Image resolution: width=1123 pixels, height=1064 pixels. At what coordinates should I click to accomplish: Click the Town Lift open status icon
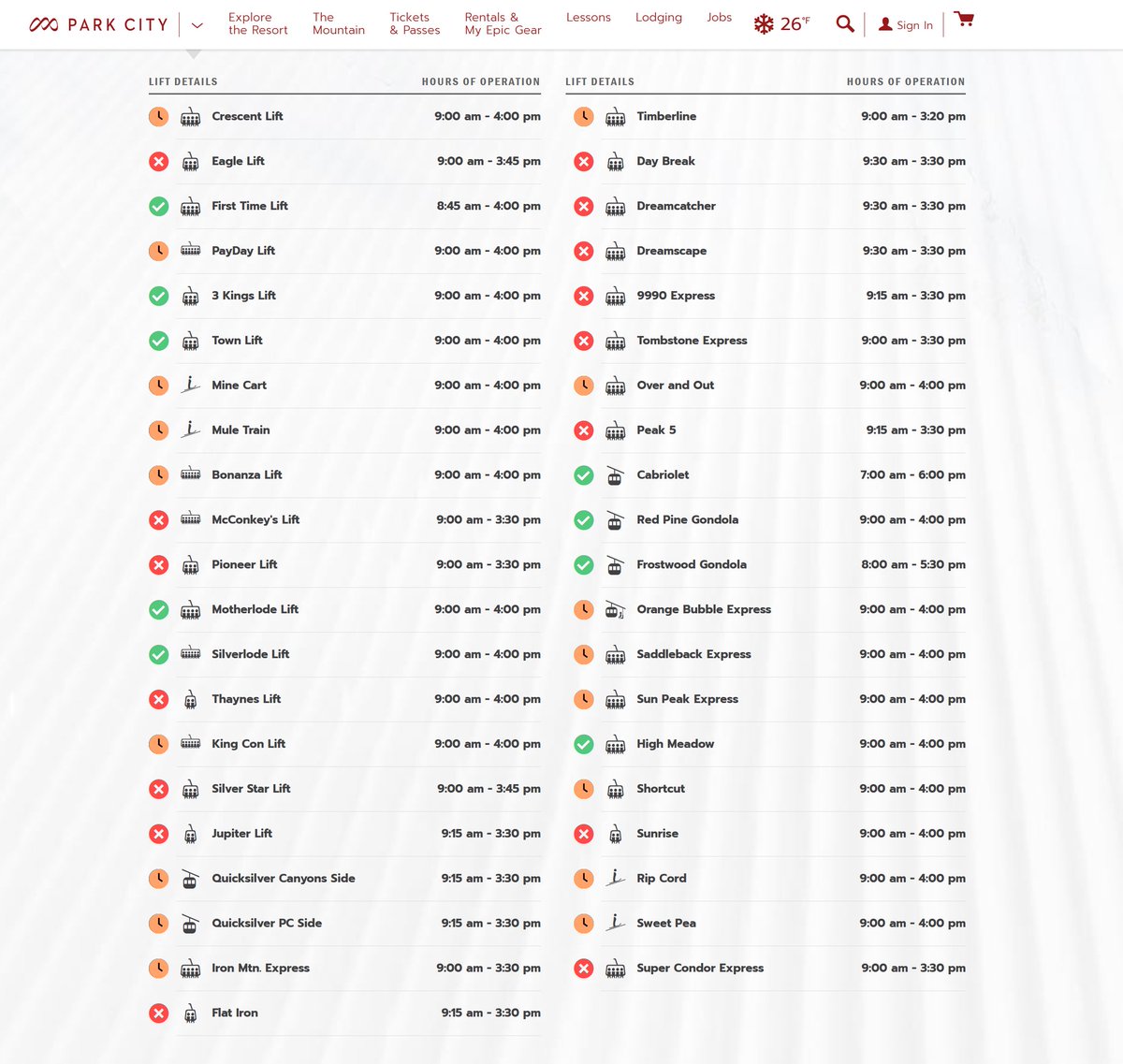pos(159,341)
